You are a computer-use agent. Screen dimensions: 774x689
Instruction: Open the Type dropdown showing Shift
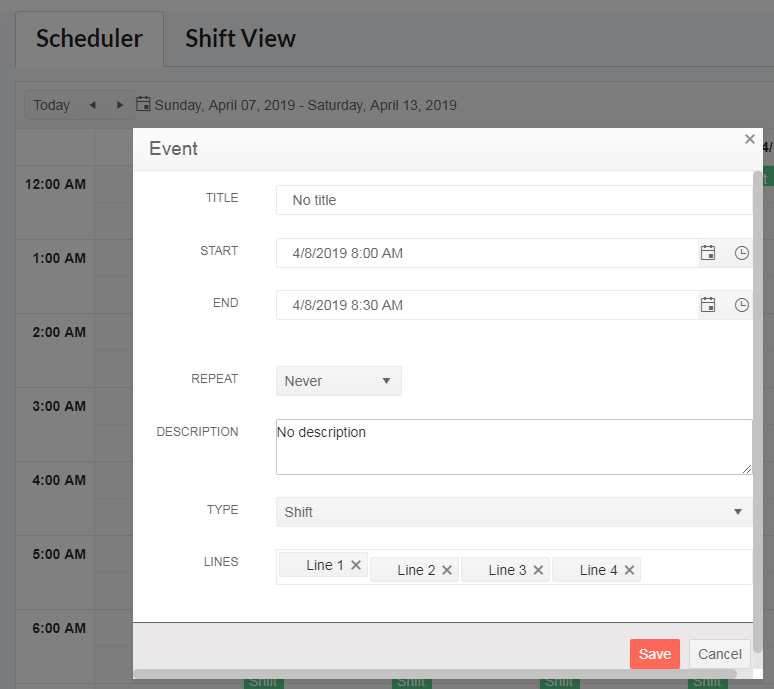coord(513,512)
